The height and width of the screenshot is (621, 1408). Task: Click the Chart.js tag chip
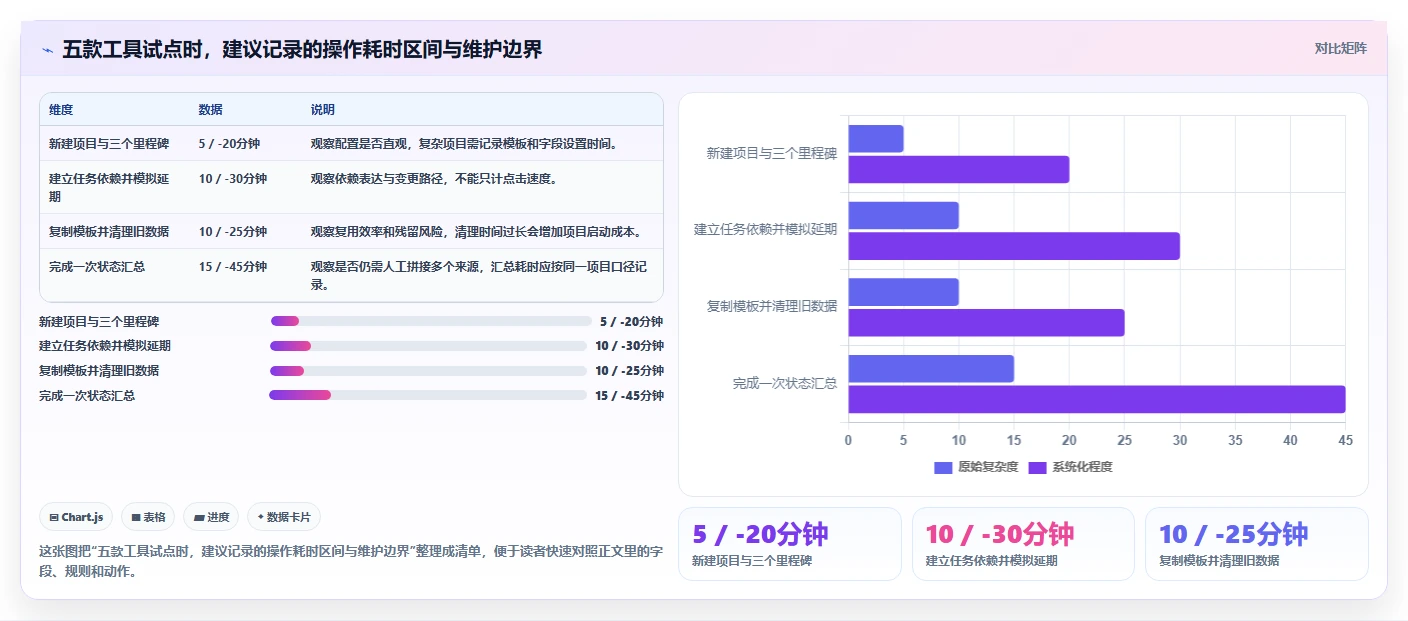tap(77, 517)
